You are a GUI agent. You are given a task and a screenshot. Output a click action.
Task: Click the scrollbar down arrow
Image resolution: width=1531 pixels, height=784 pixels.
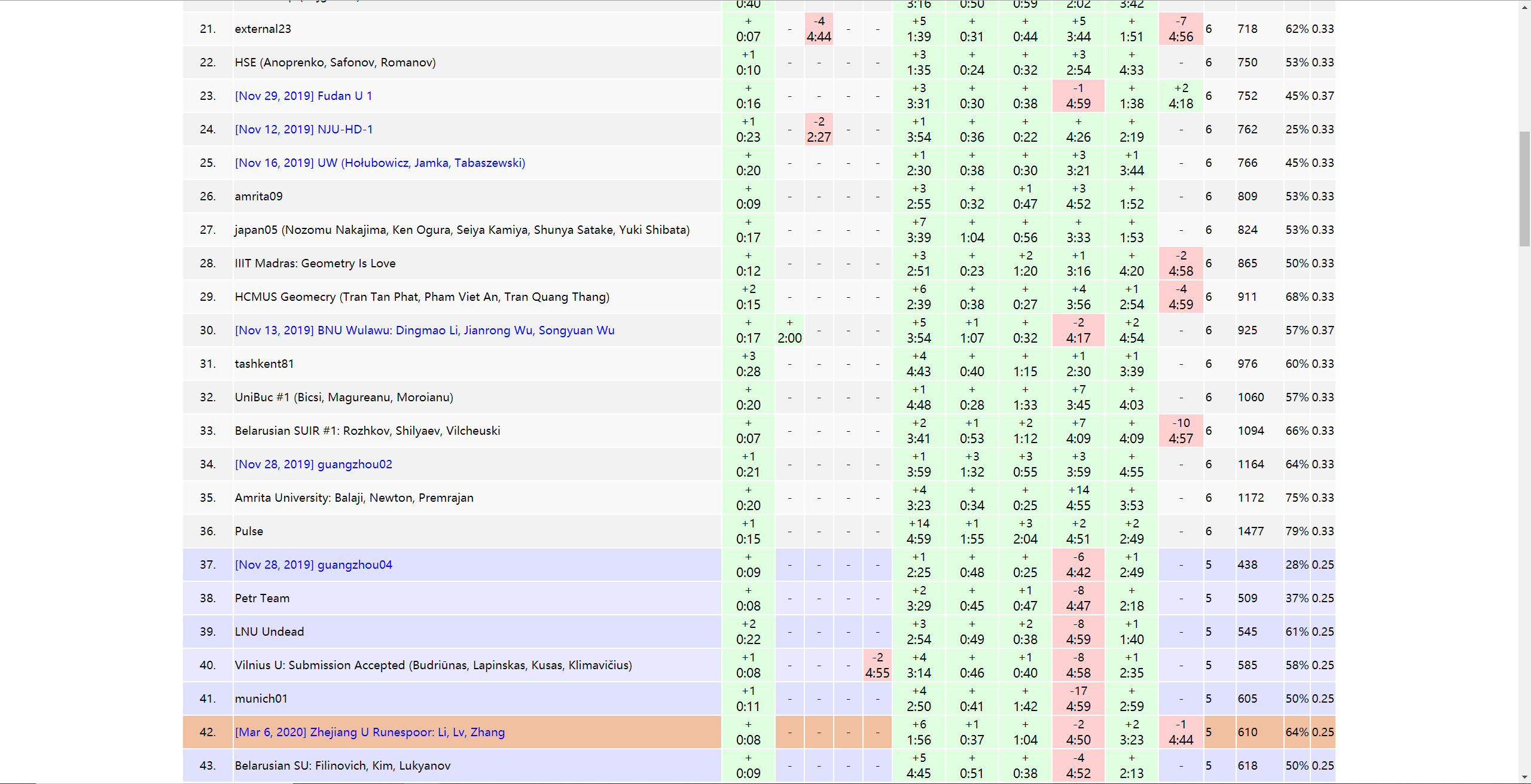pos(1524,777)
